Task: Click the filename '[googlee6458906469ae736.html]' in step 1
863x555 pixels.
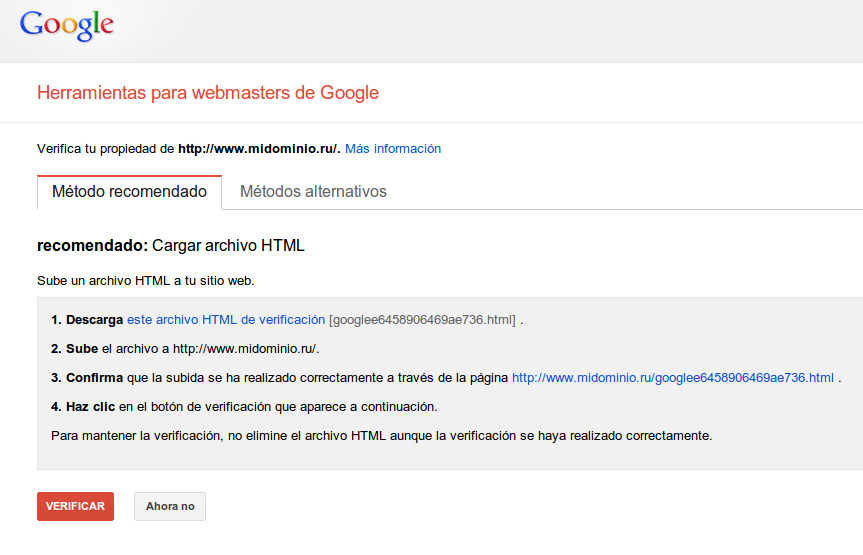Action: 422,320
